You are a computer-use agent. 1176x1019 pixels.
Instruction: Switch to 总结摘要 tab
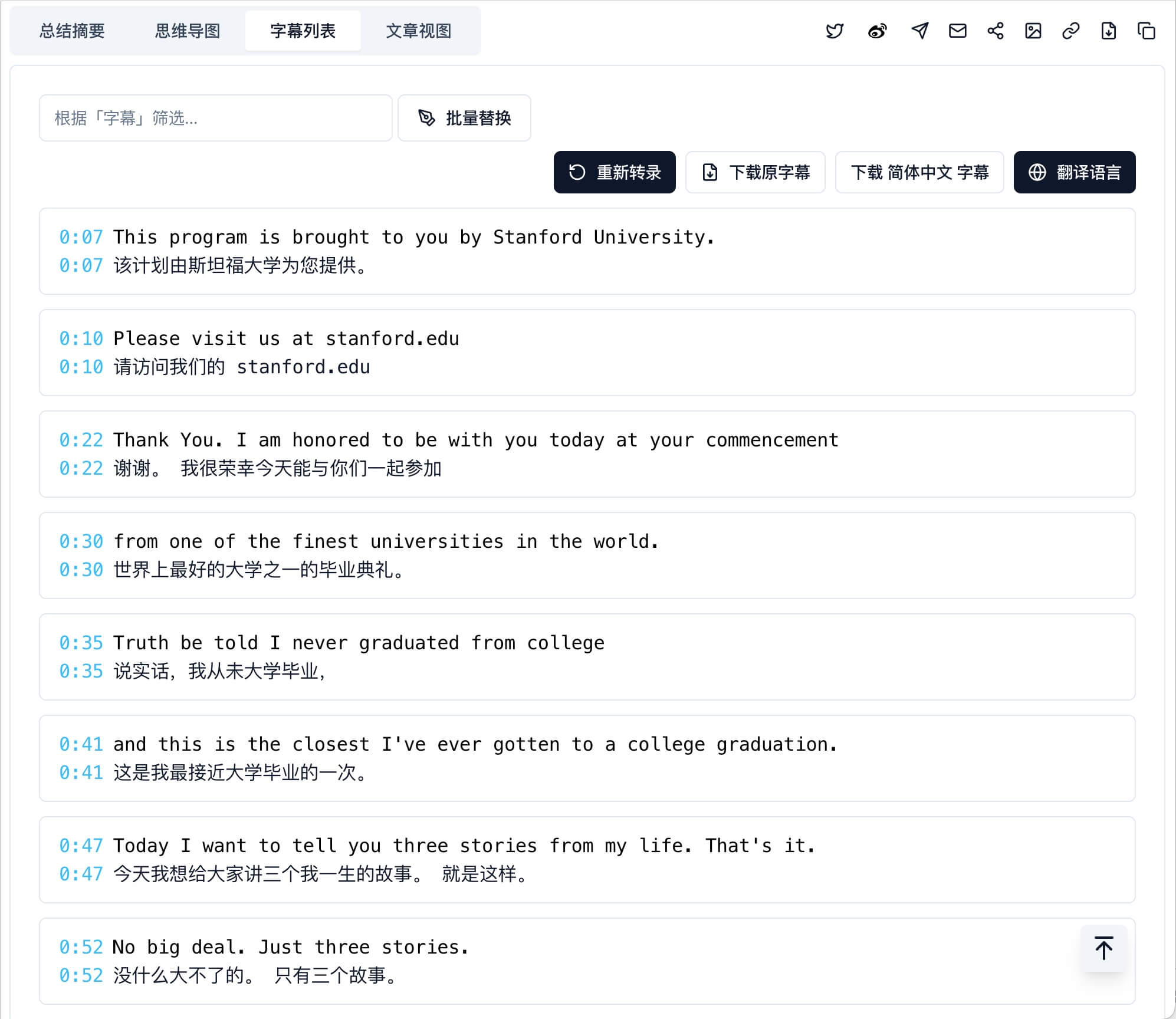(x=72, y=31)
